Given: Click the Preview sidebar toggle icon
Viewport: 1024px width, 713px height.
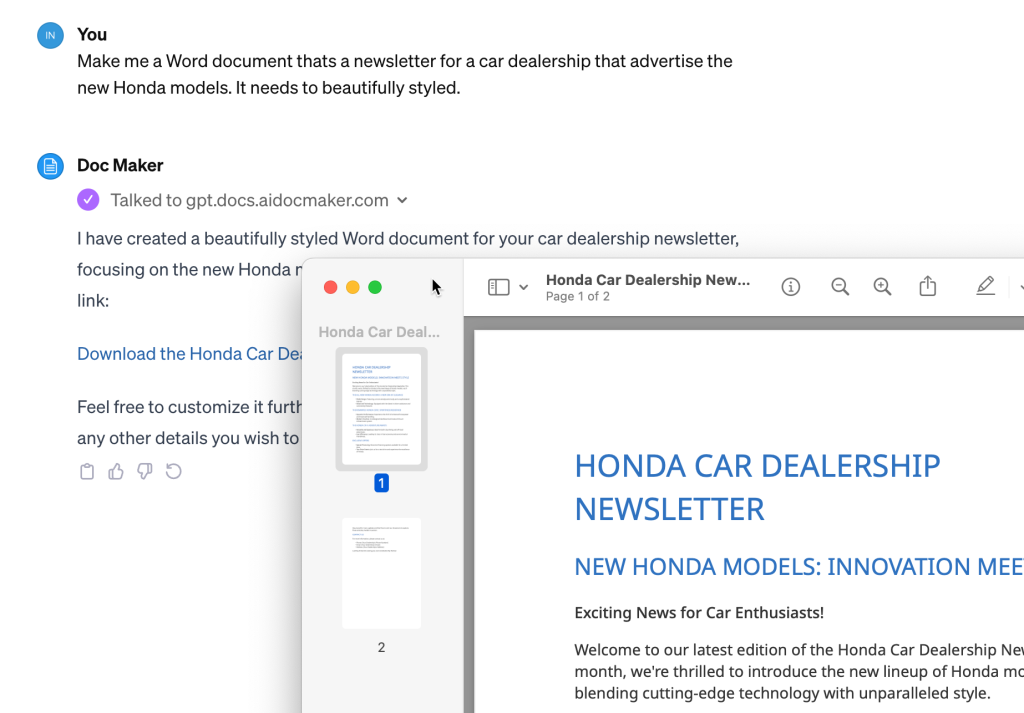Looking at the screenshot, I should [498, 287].
